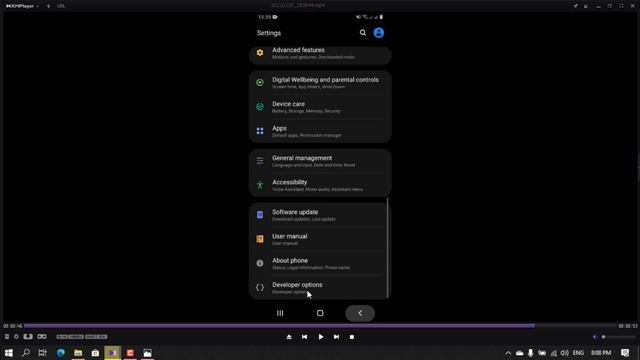Image resolution: width=640 pixels, height=360 pixels.
Task: Open Windows taskbar search
Action: coord(26,353)
